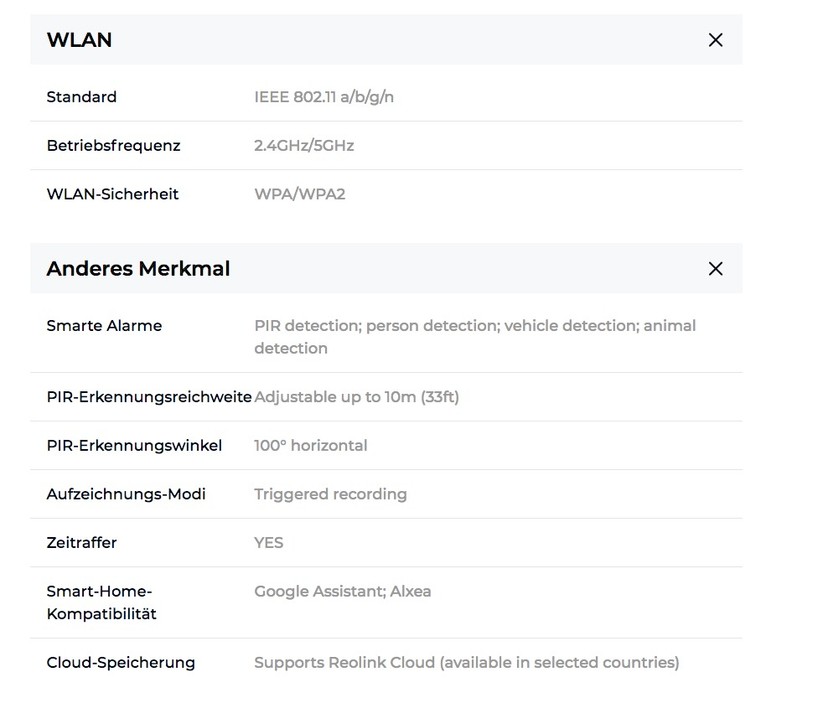The image size is (823, 703).
Task: Click the 100° horizontal angle value
Action: coord(310,445)
